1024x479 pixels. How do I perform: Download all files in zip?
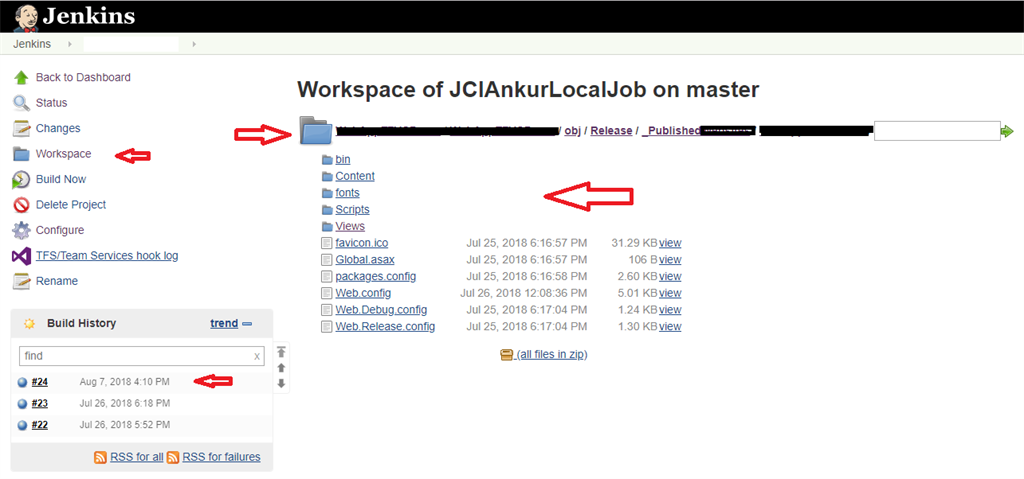[x=552, y=355]
